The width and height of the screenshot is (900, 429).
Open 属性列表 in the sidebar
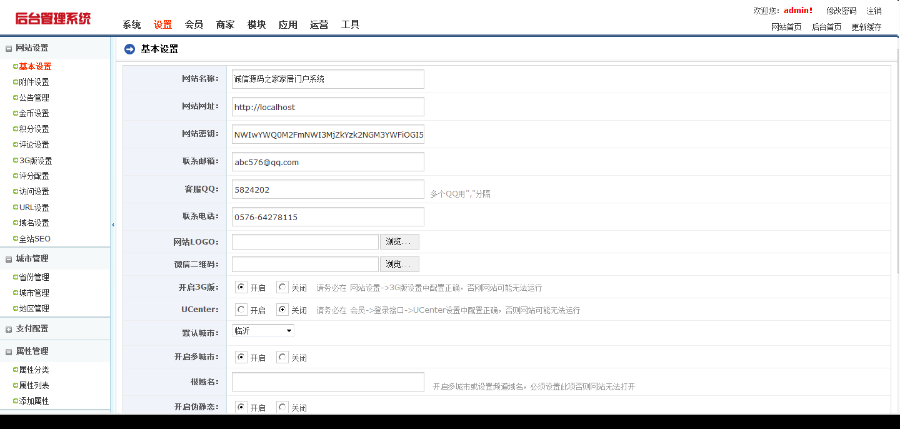pyautogui.click(x=34, y=385)
